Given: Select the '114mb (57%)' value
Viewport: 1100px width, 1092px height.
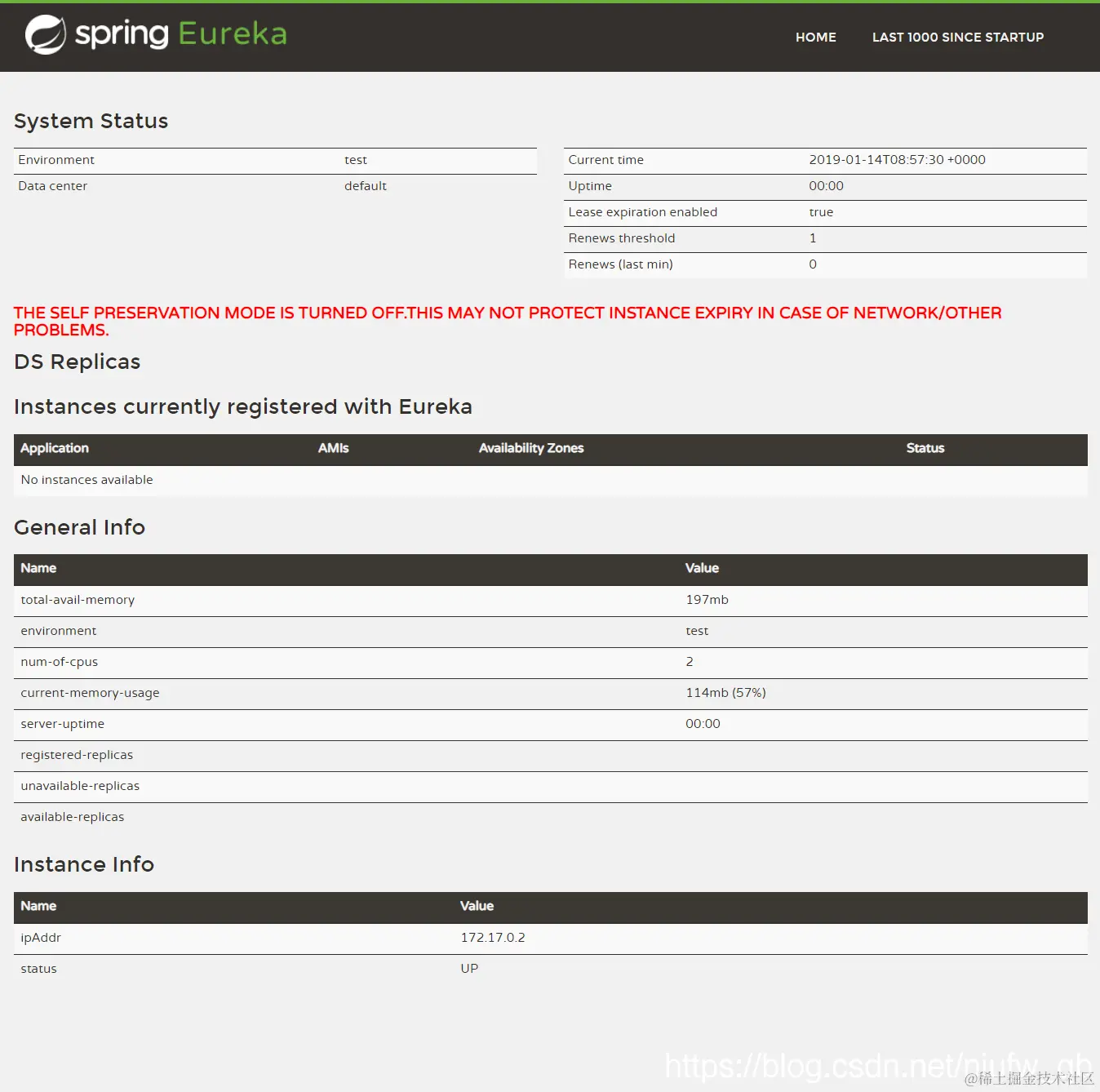Looking at the screenshot, I should pyautogui.click(x=725, y=693).
